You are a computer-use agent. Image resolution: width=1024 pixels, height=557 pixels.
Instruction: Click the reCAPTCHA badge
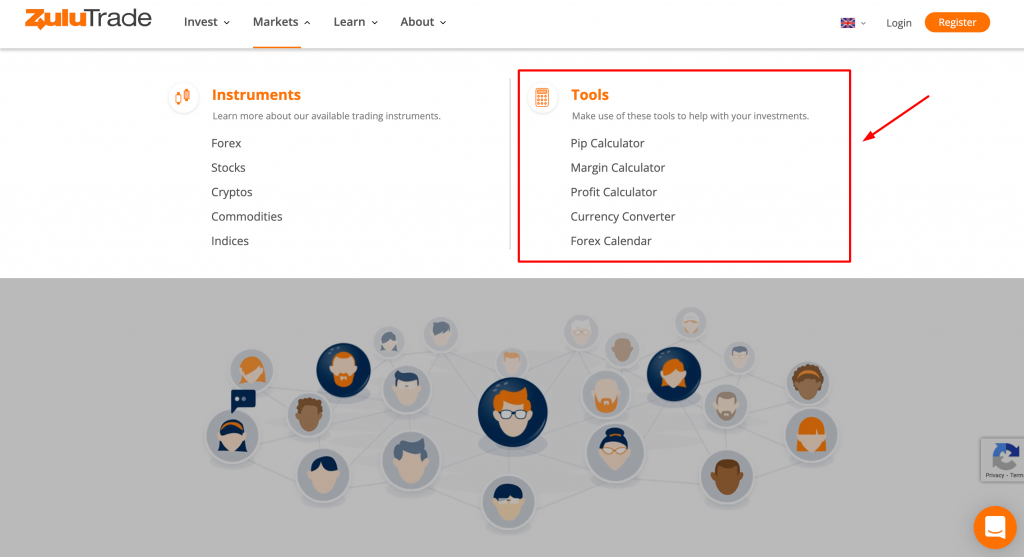(1002, 460)
